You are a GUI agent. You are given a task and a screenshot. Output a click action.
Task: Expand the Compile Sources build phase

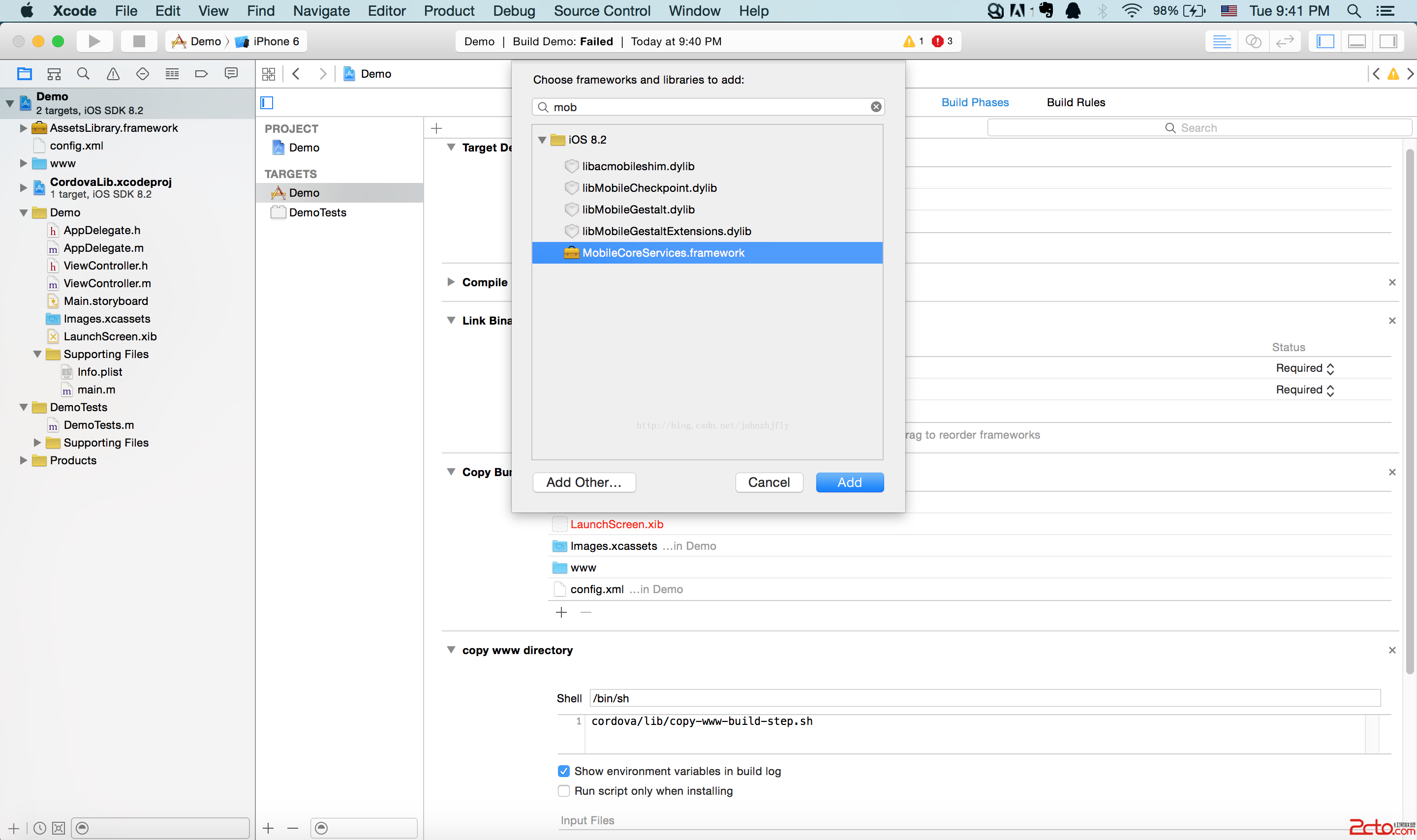451,282
